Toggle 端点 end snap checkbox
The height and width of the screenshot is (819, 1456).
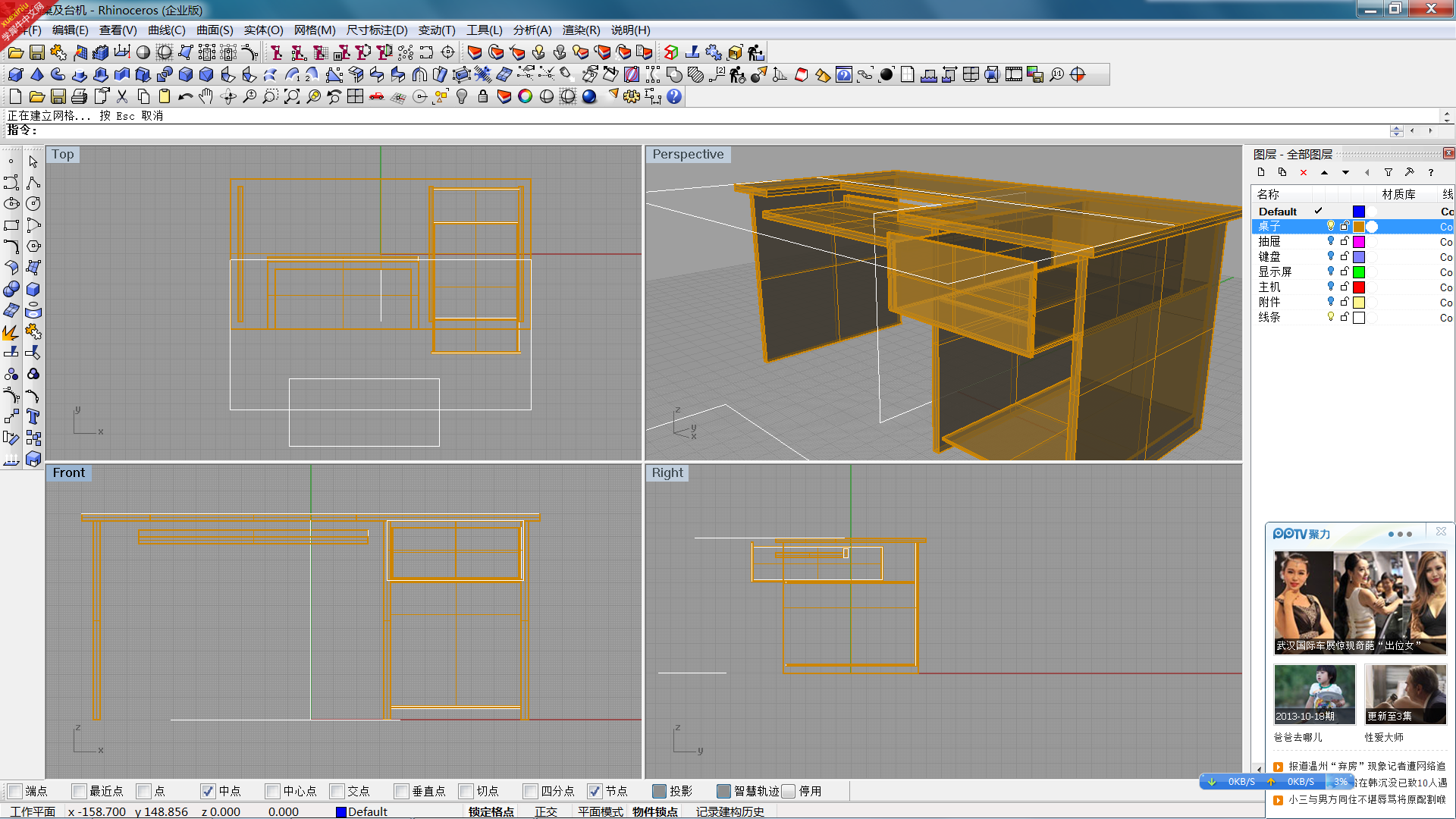15,791
